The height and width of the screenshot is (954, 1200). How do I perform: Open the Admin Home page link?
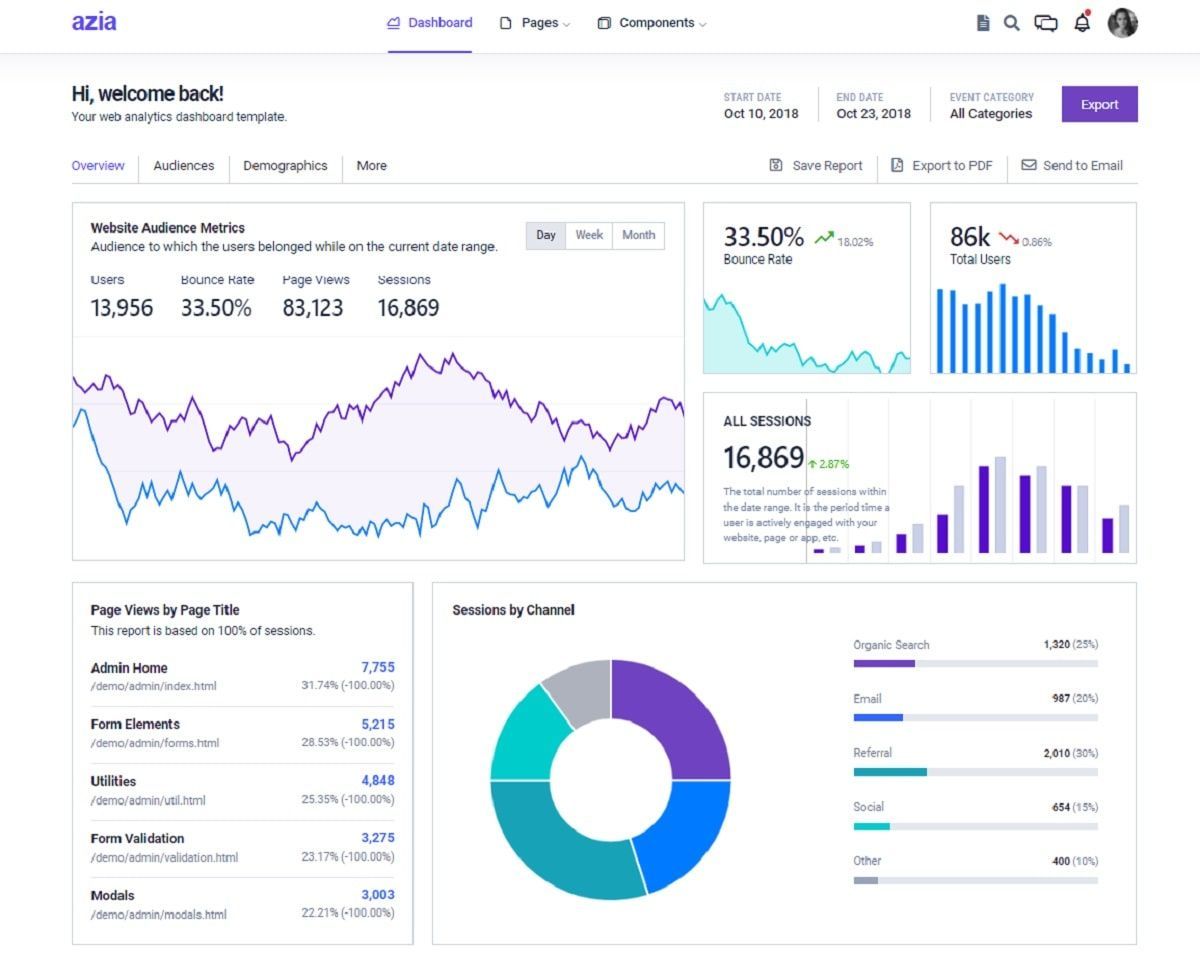tap(129, 667)
